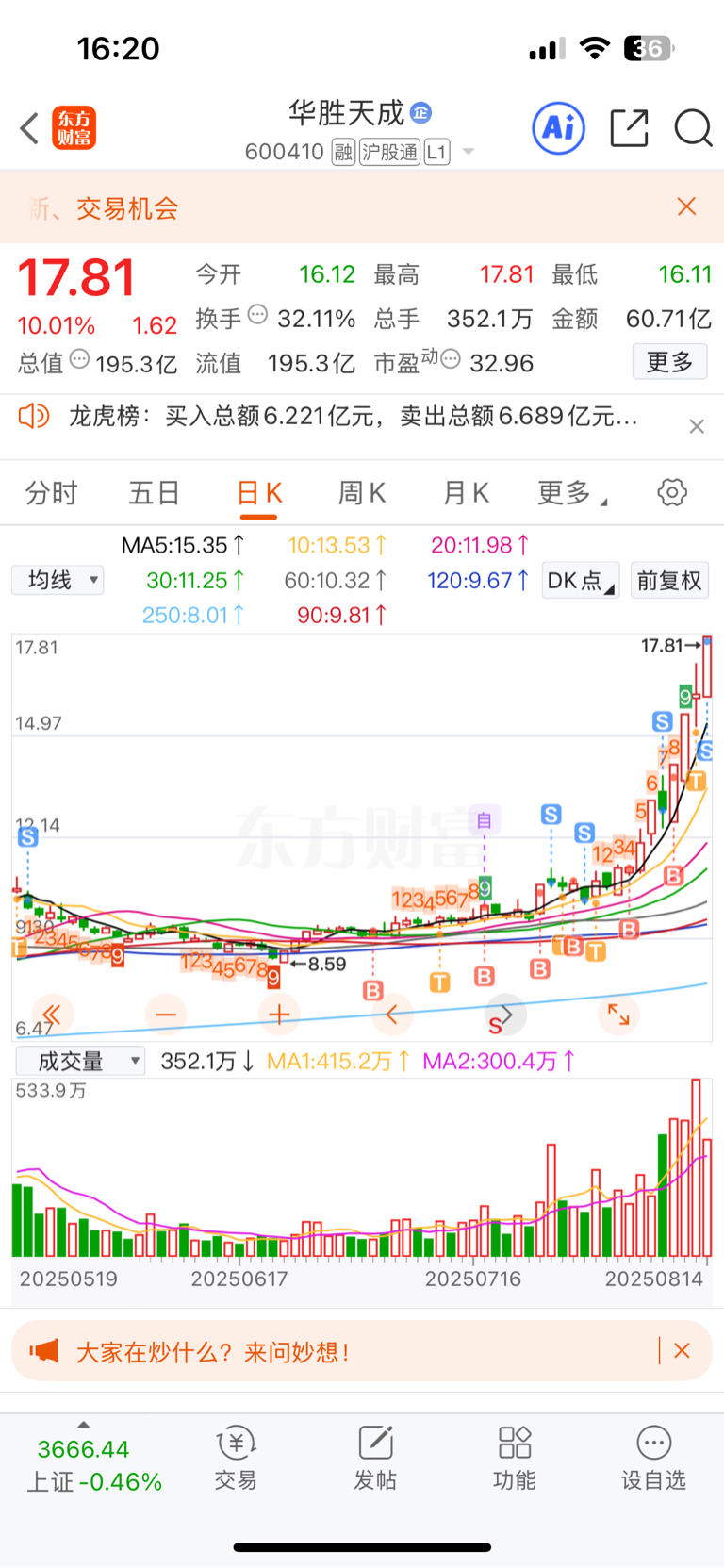Screen dimensions: 724x1568
Task: Tap the info icon next to 市盈
Action: tap(451, 359)
